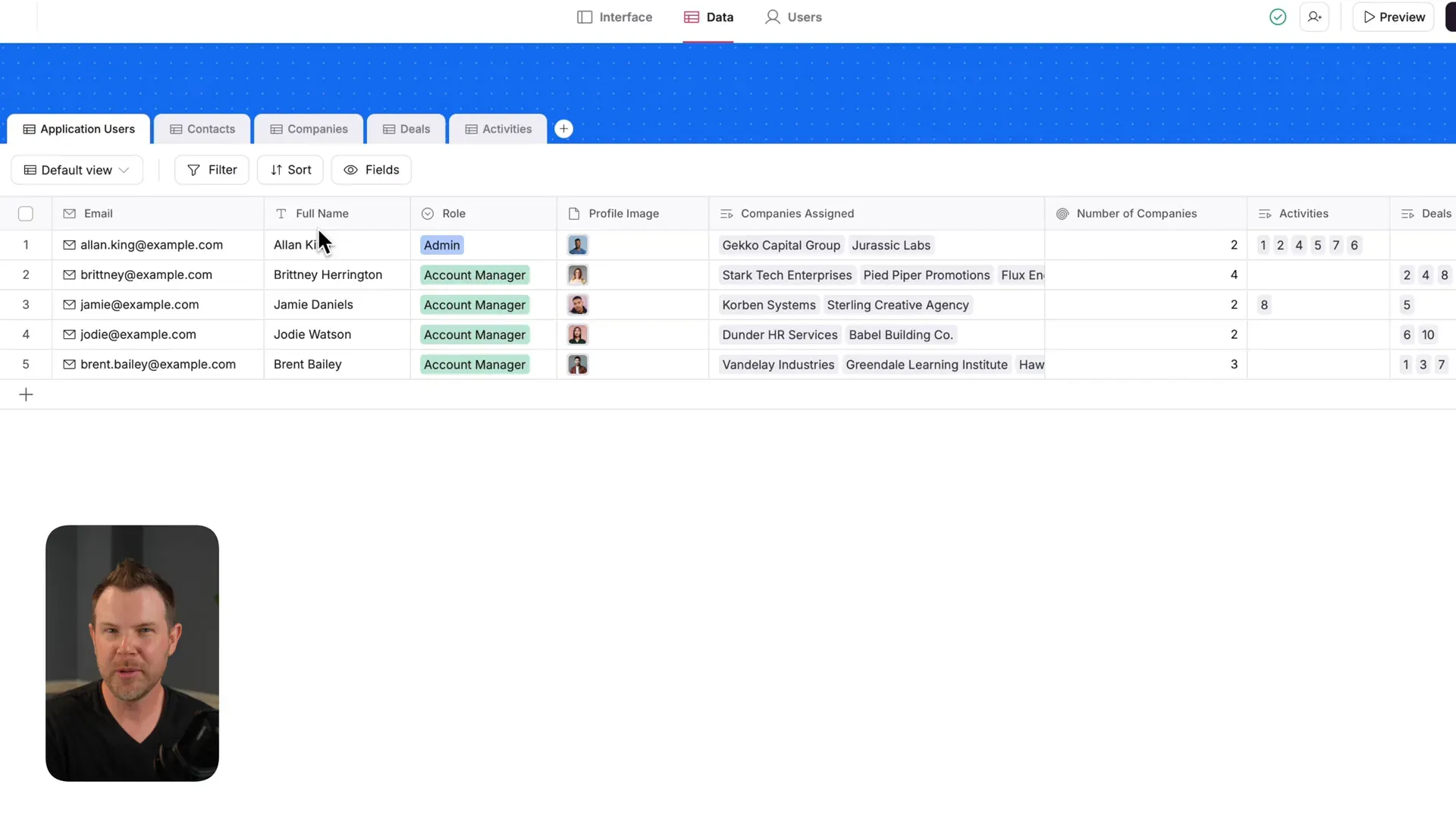Click the Pied Piper Promotions chip

(x=927, y=275)
